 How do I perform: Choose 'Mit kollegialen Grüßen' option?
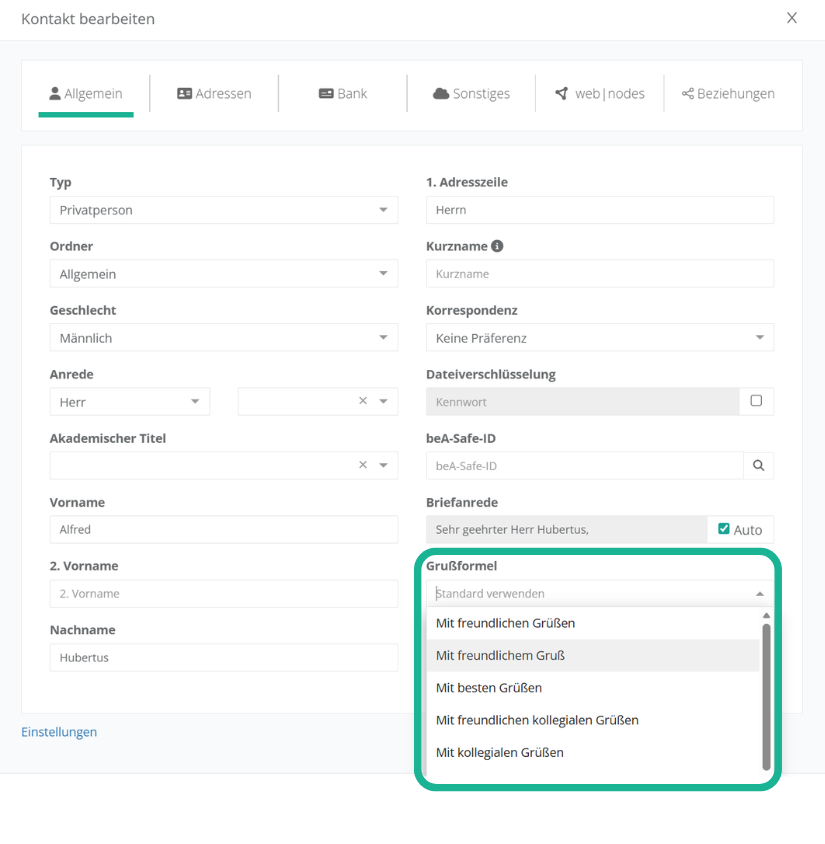(x=499, y=752)
